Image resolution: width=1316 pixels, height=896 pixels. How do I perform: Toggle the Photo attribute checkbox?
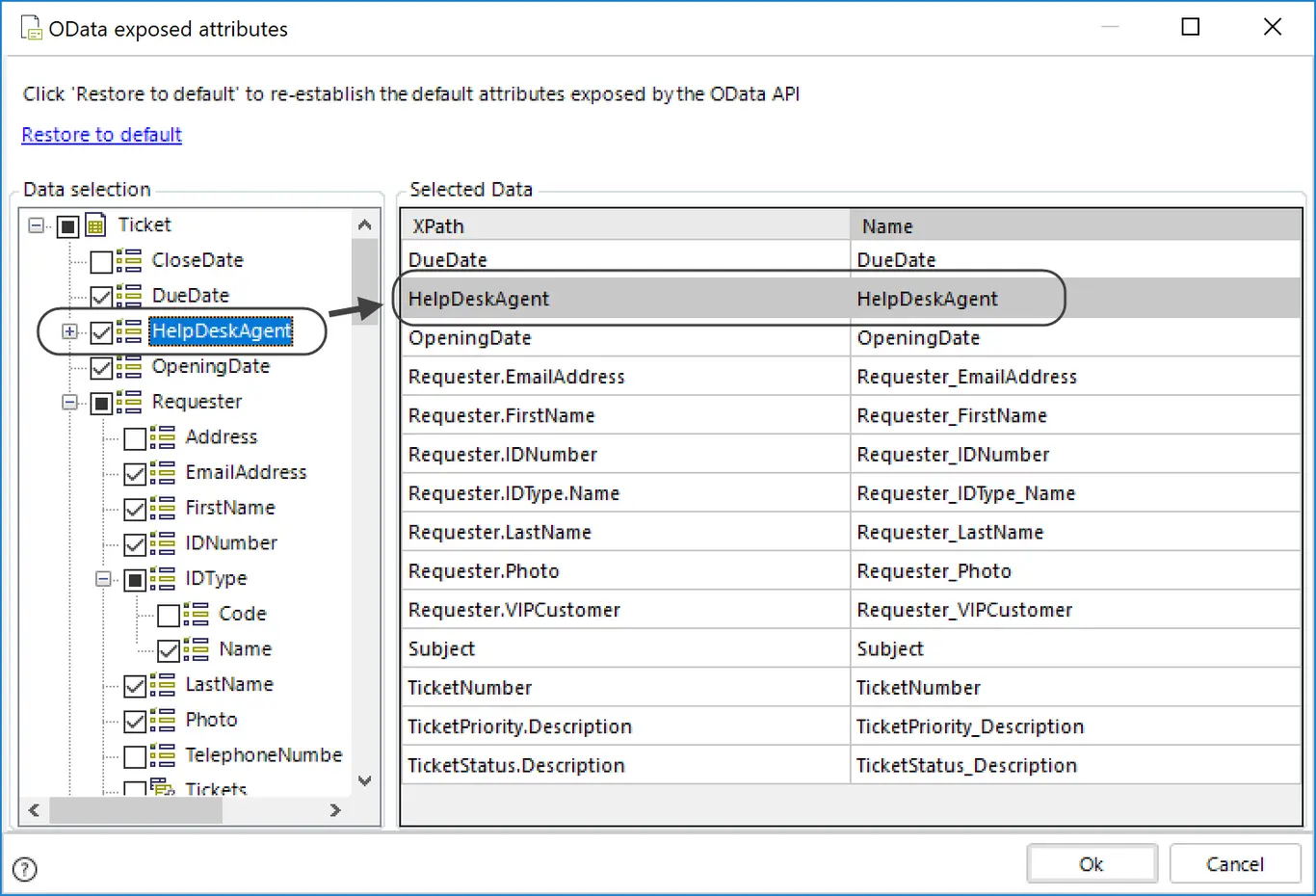[x=135, y=722]
